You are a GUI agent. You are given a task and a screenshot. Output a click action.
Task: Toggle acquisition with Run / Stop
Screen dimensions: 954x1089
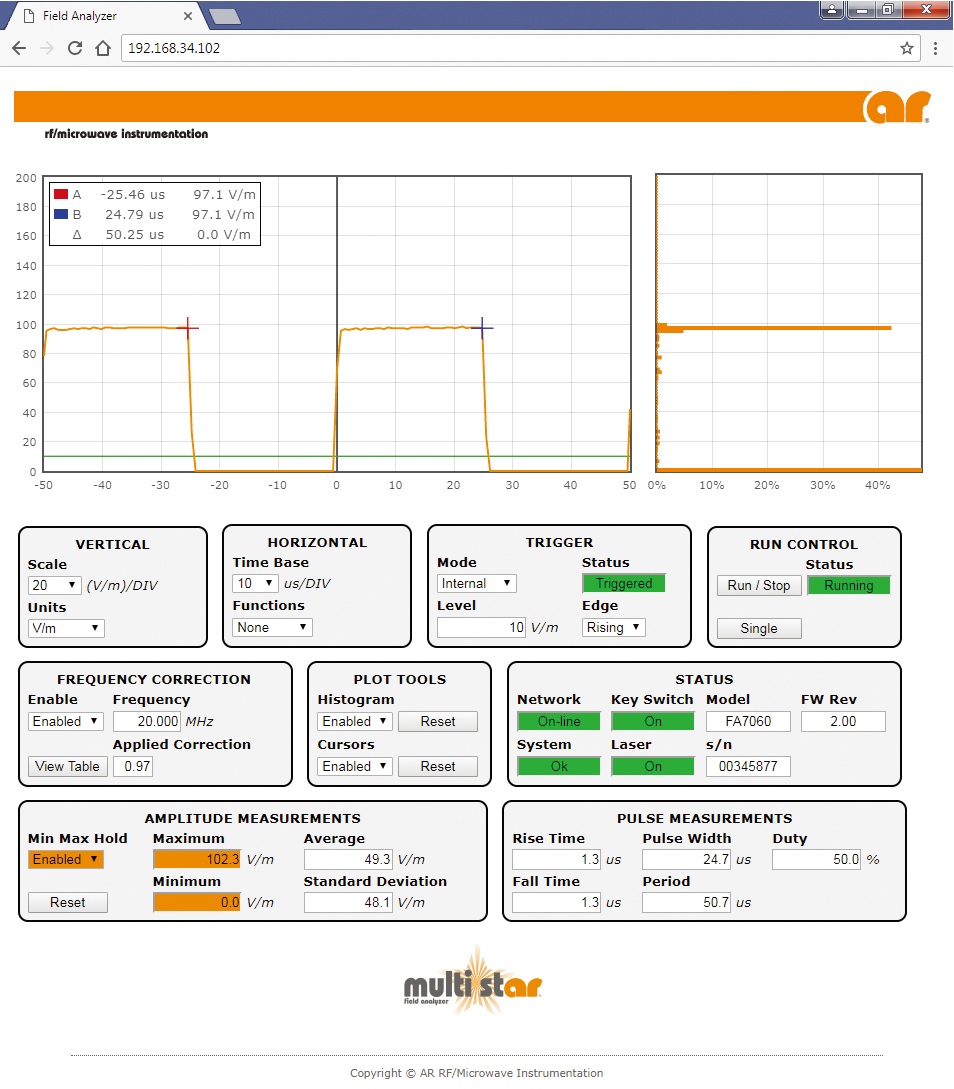(x=759, y=585)
